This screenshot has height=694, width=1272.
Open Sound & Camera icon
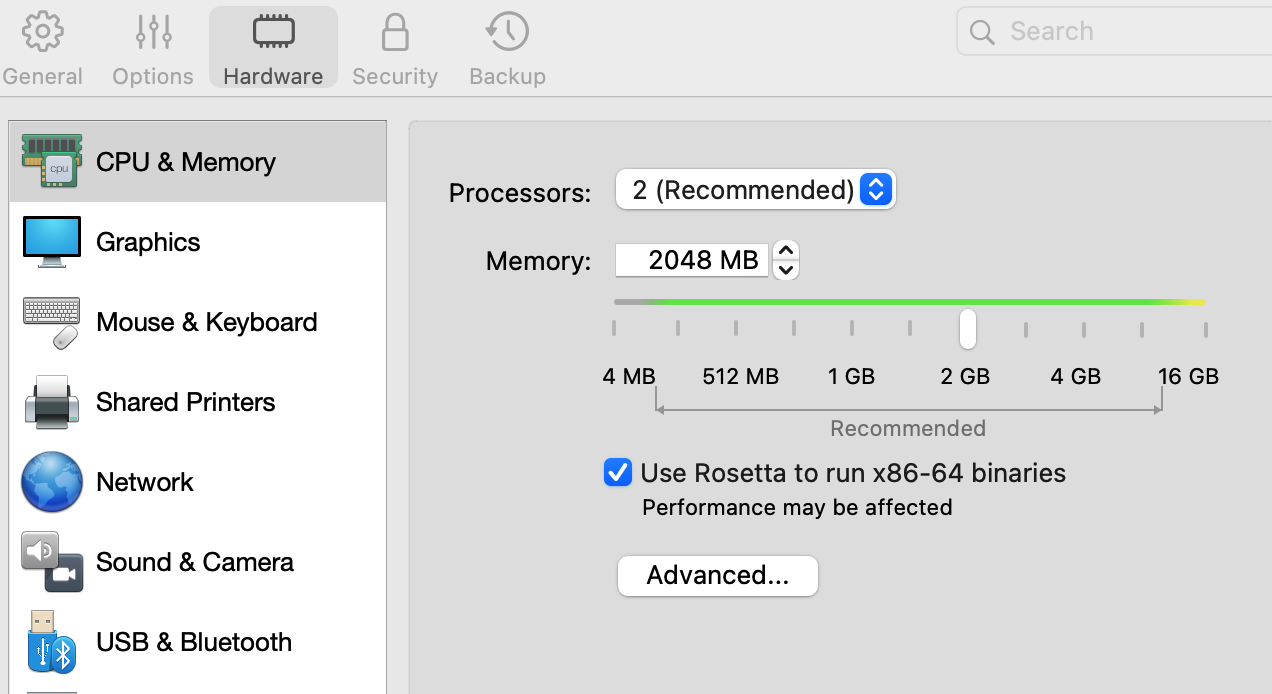click(51, 562)
